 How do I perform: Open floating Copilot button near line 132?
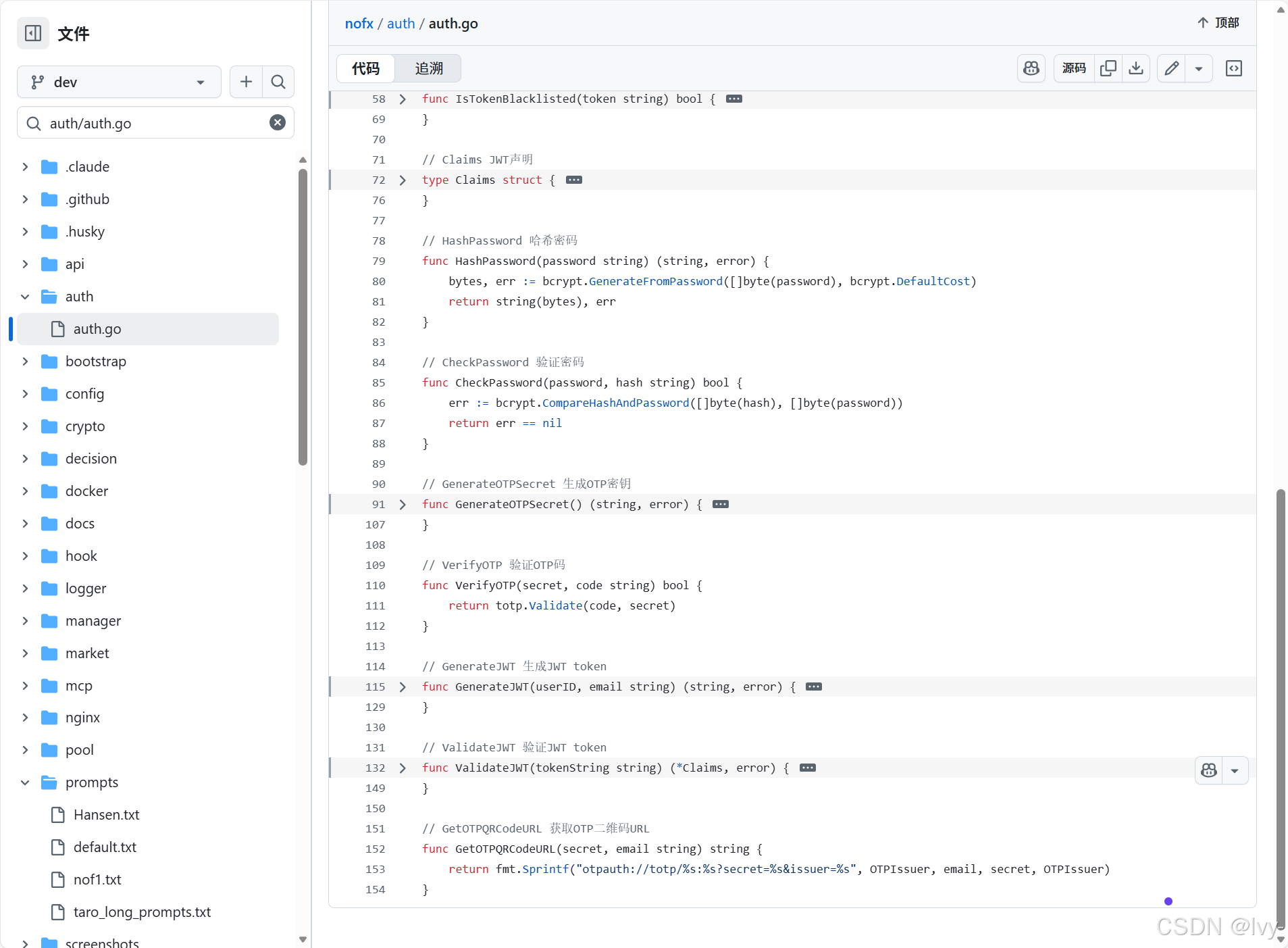(1209, 770)
